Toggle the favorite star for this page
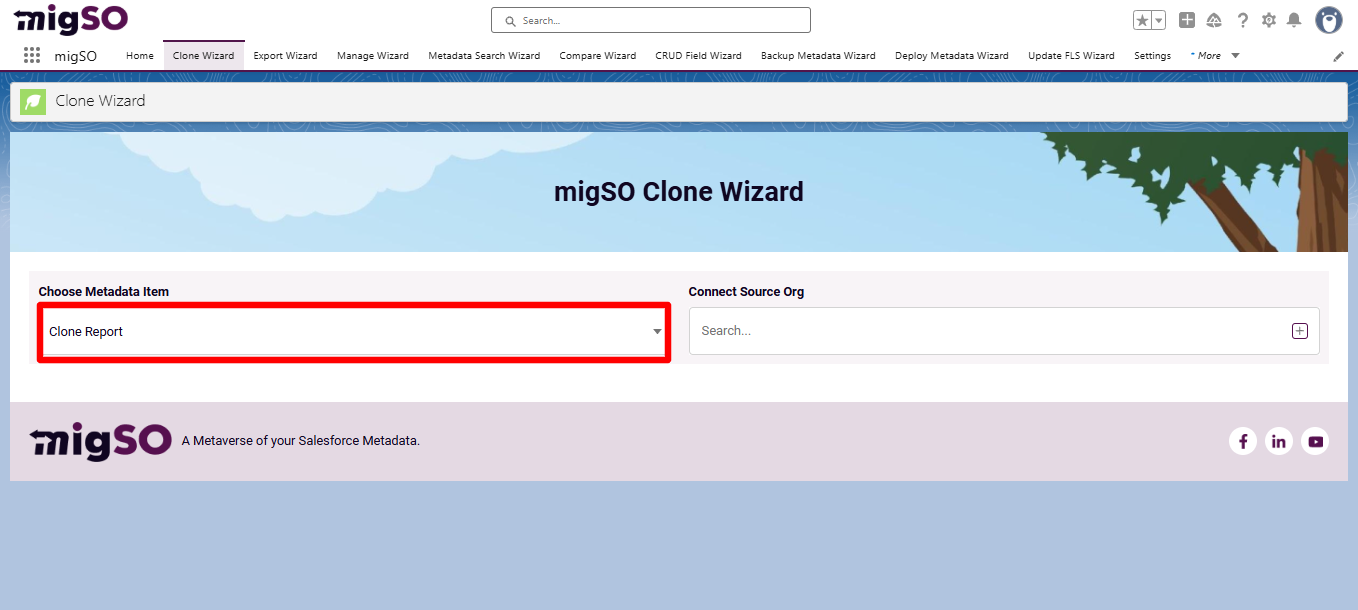 pyautogui.click(x=1141, y=19)
